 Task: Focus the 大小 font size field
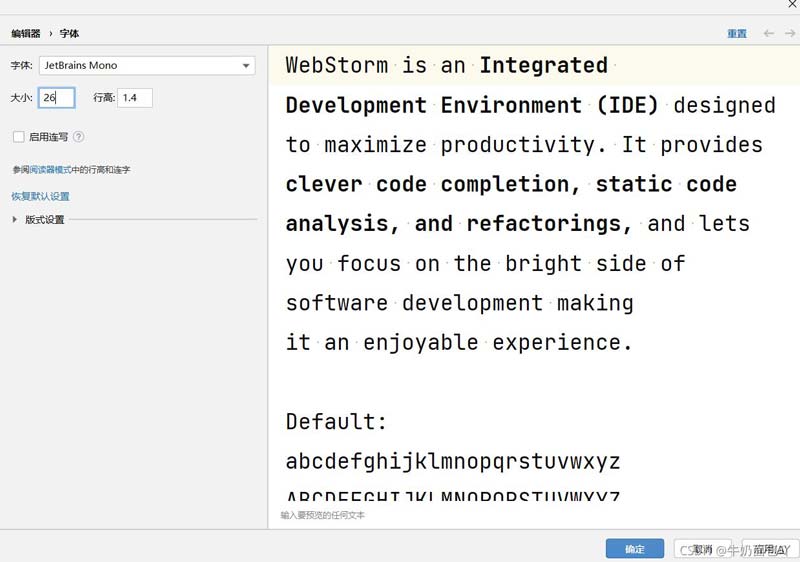tap(56, 98)
